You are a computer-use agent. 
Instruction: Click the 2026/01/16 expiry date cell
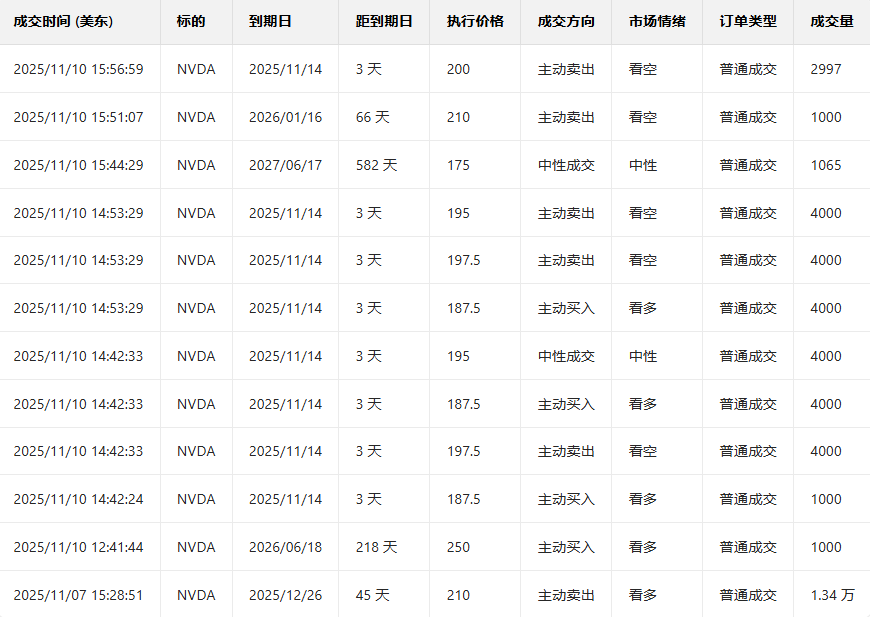[x=285, y=117]
